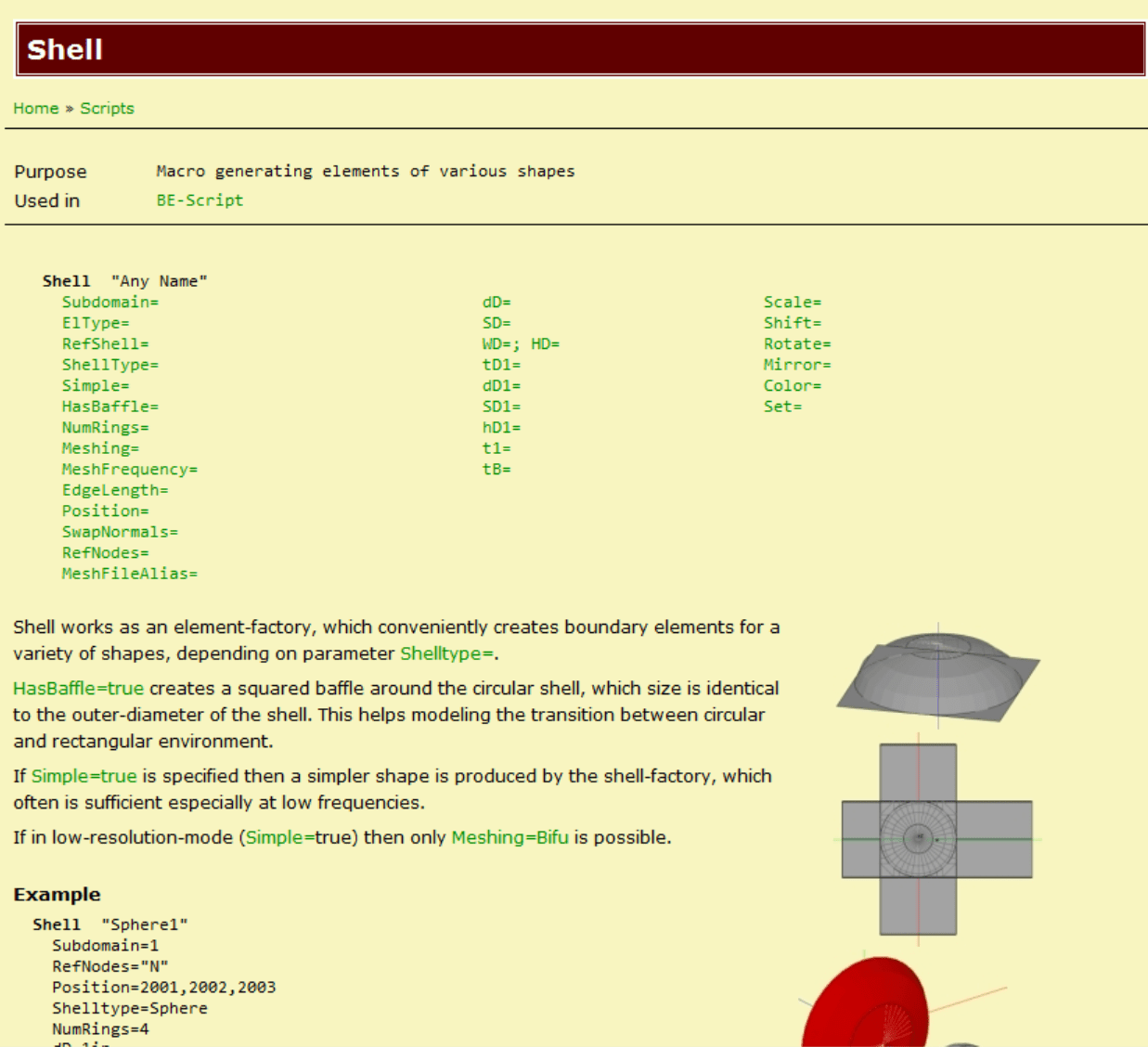Open the ElType= parameter link
The width and height of the screenshot is (1148, 1047).
click(x=96, y=323)
